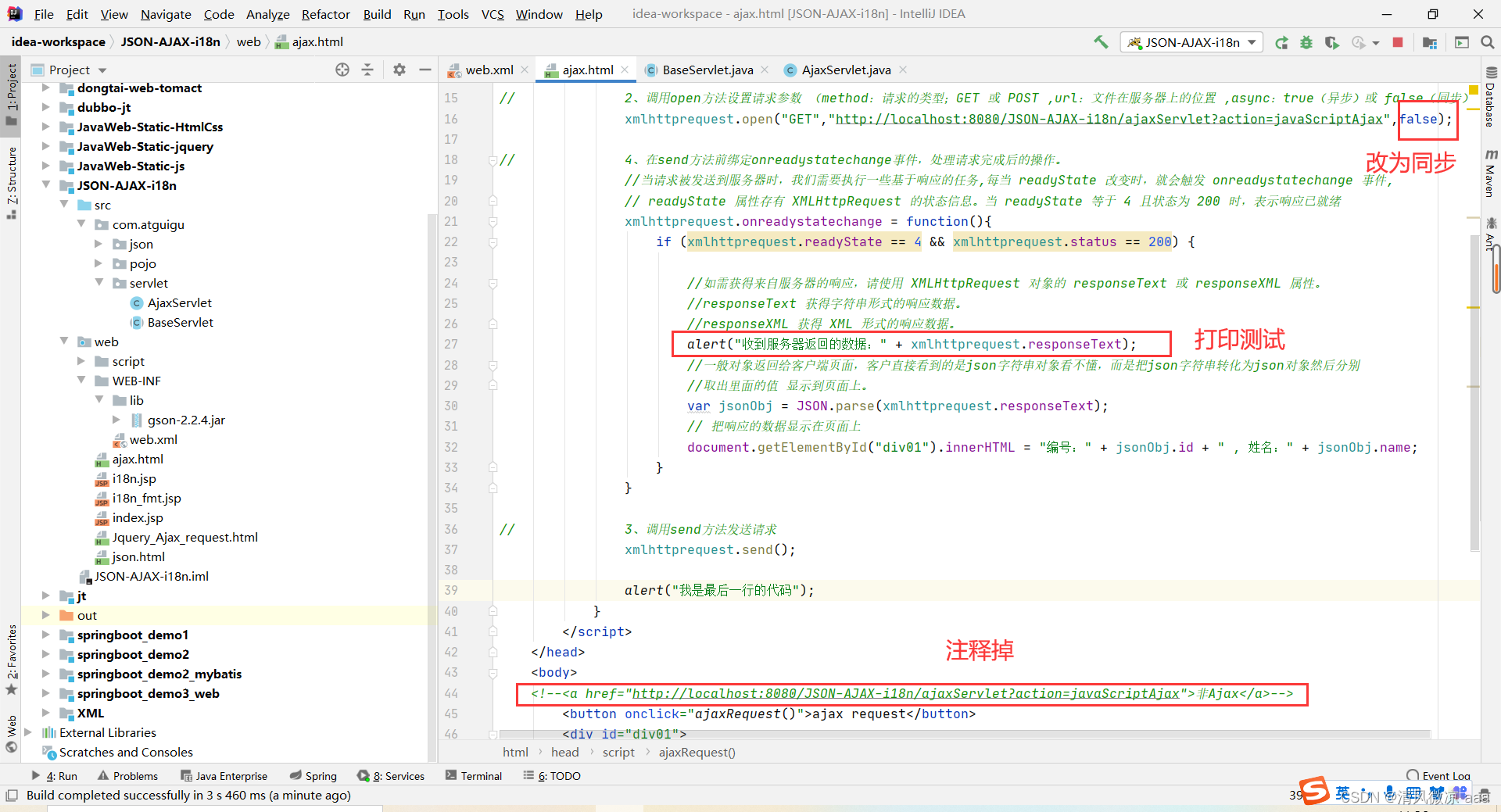Image resolution: width=1501 pixels, height=812 pixels.
Task: Click the web breadcrumb in navigation bar
Action: pyautogui.click(x=249, y=41)
